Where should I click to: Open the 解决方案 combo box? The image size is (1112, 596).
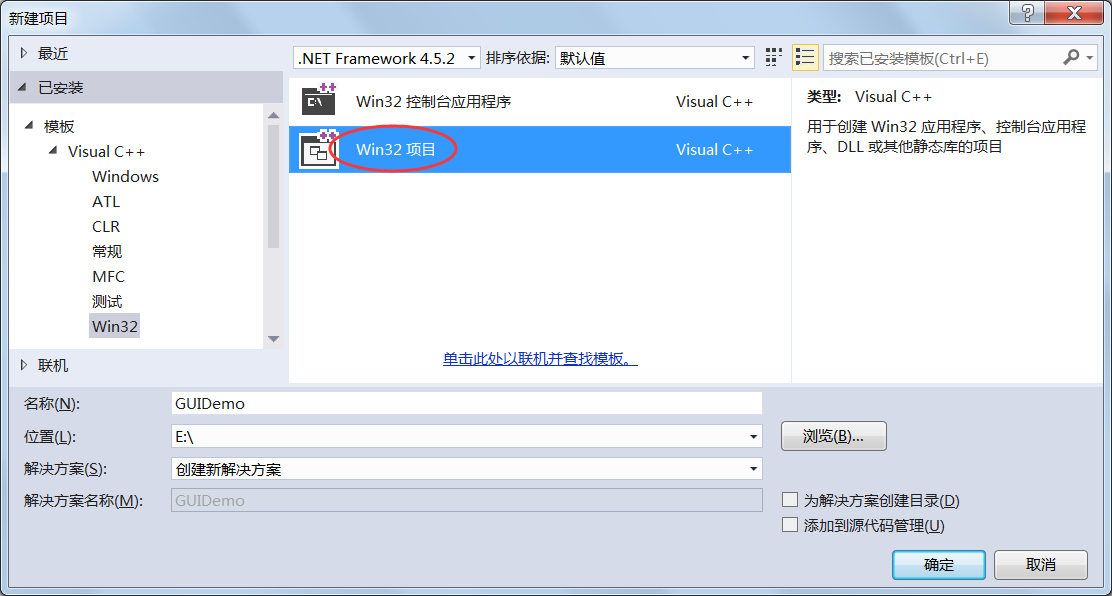point(466,469)
